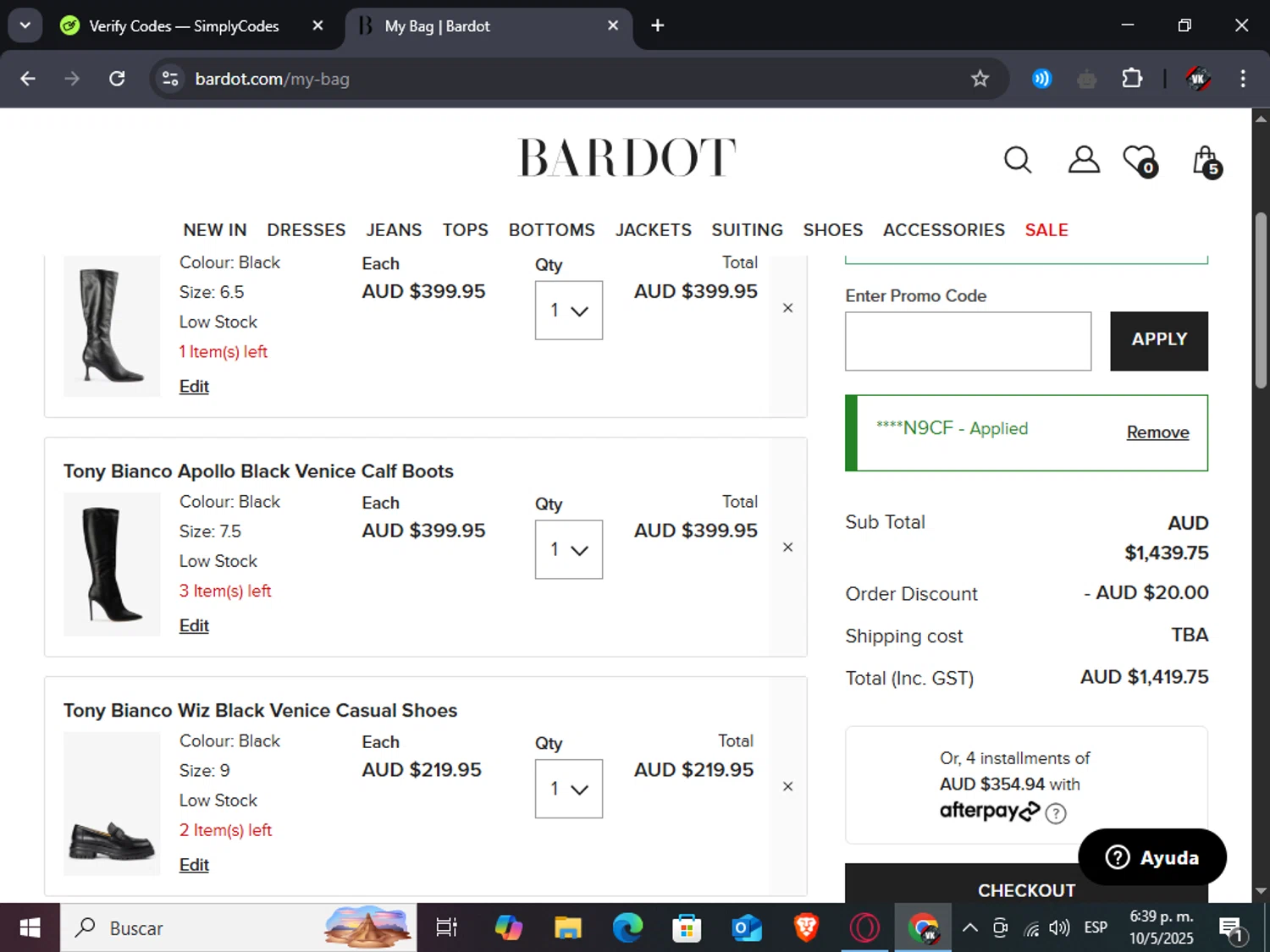
Task: Remove the Size 6.5 boots item
Action: (788, 308)
